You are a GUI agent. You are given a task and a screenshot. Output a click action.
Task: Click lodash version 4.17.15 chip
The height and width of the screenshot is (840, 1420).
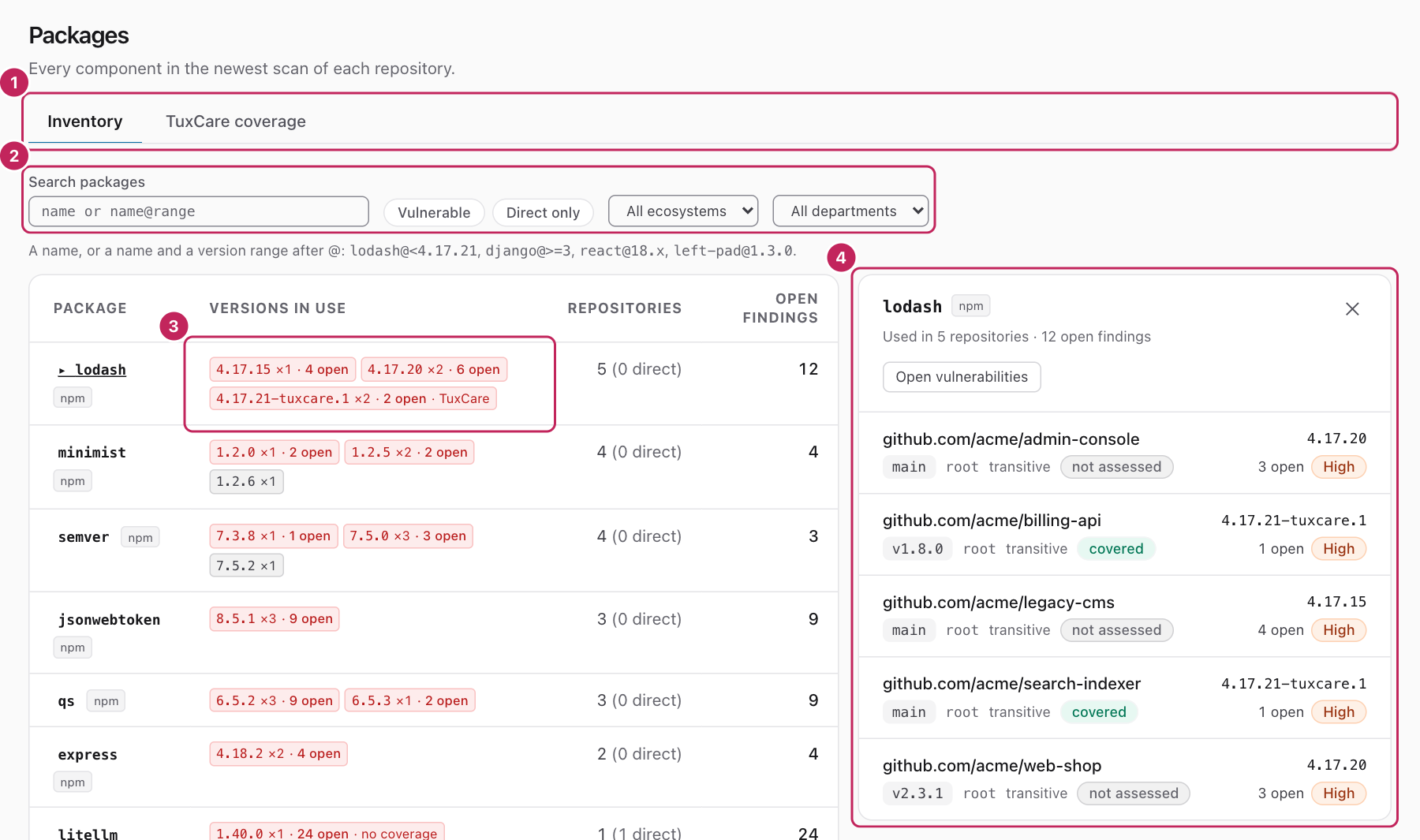pos(282,369)
